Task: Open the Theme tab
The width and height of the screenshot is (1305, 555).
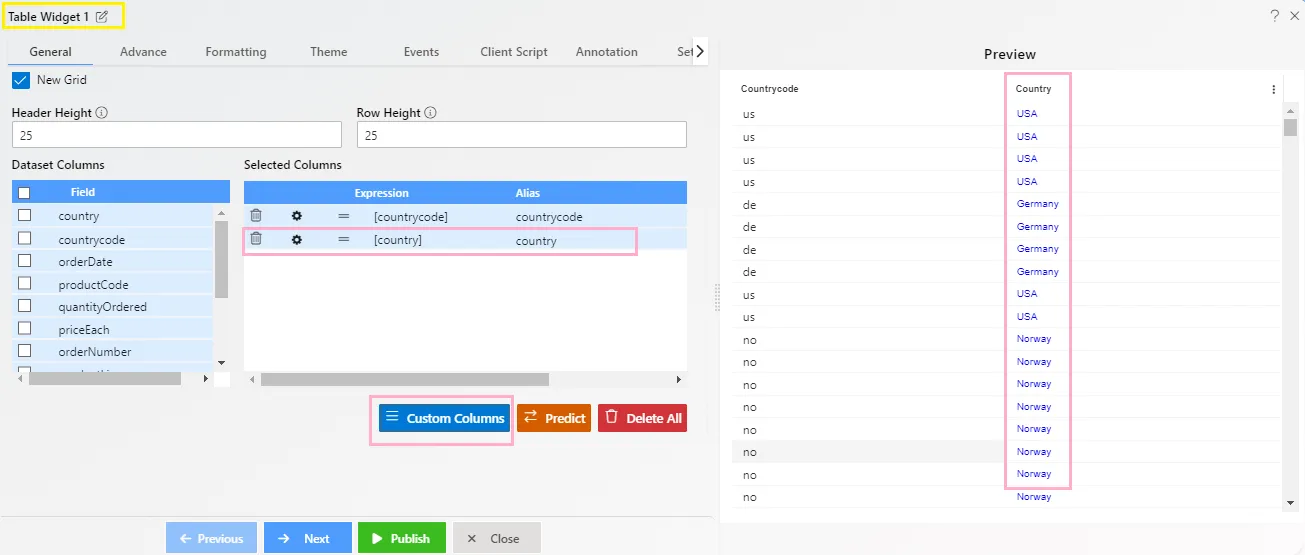Action: point(329,52)
